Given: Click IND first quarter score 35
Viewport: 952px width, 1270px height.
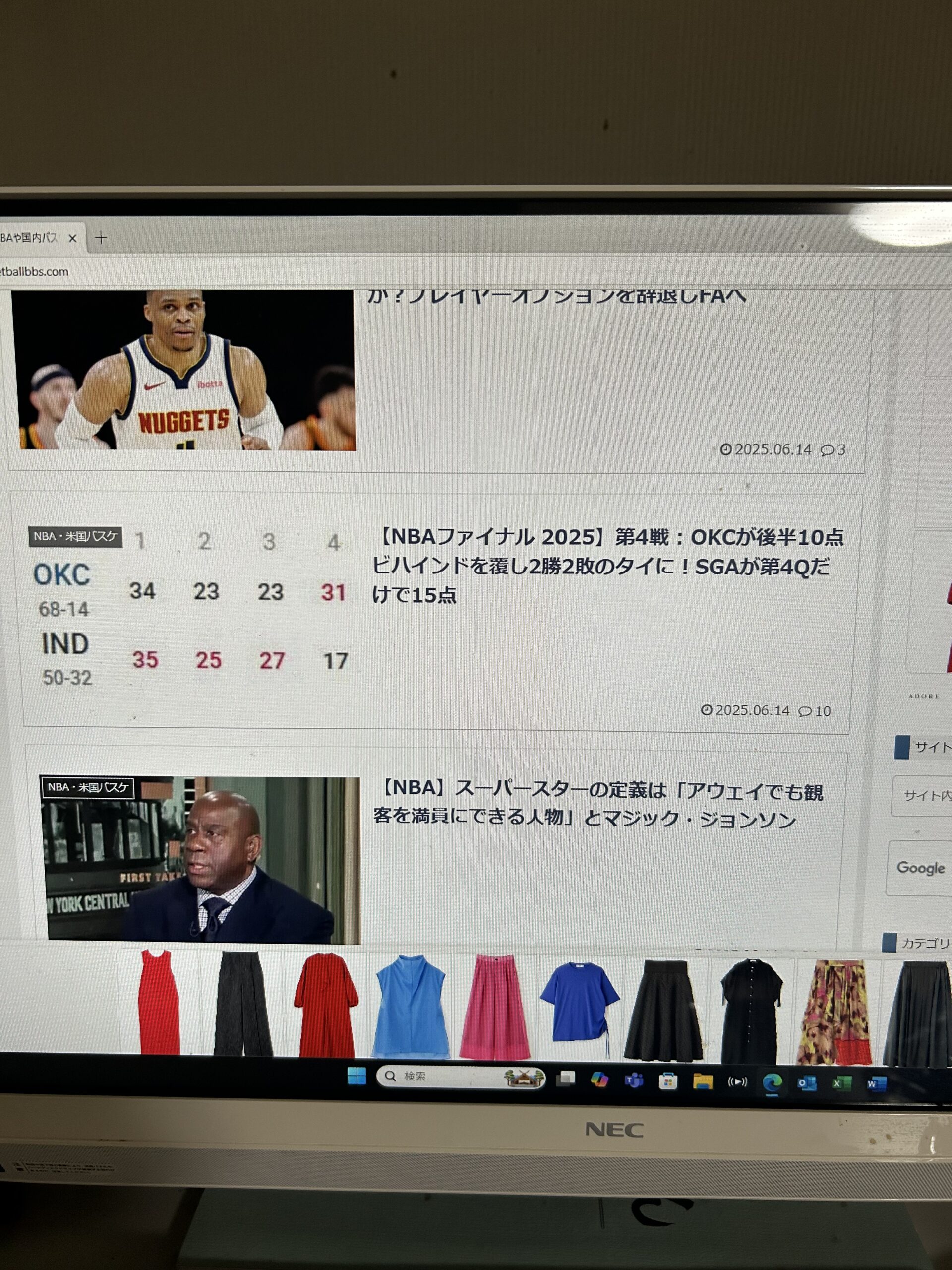Looking at the screenshot, I should tap(145, 660).
